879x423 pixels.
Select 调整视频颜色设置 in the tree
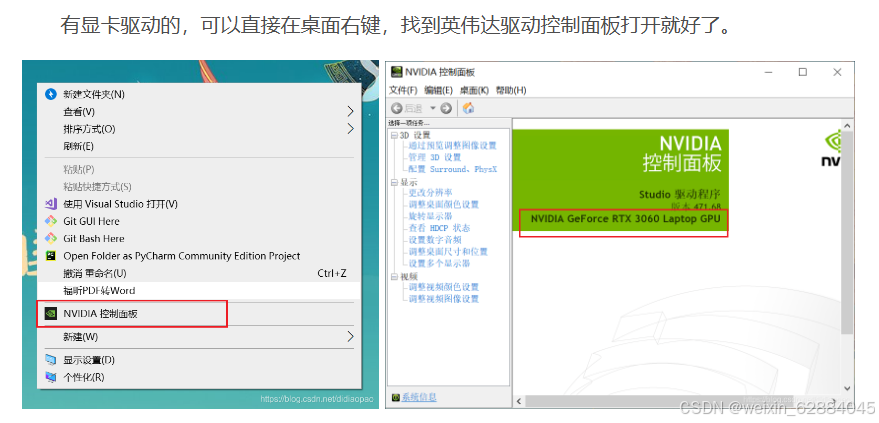443,287
